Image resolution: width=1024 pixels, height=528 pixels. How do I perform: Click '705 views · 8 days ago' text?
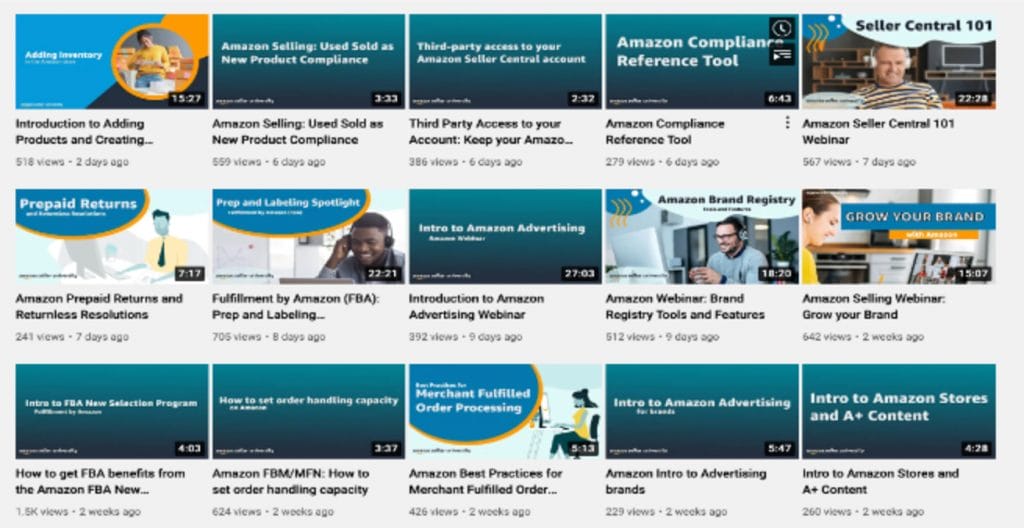tap(268, 337)
